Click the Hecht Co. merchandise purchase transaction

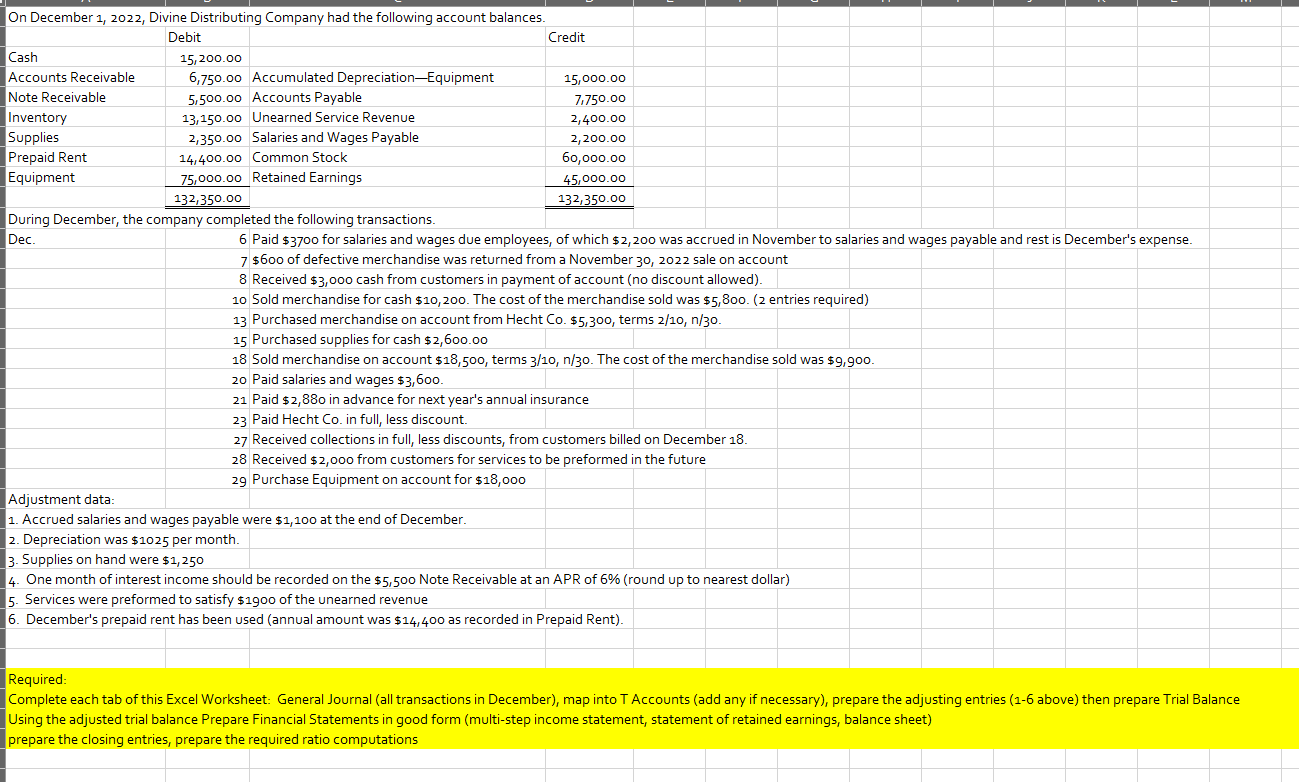click(486, 319)
